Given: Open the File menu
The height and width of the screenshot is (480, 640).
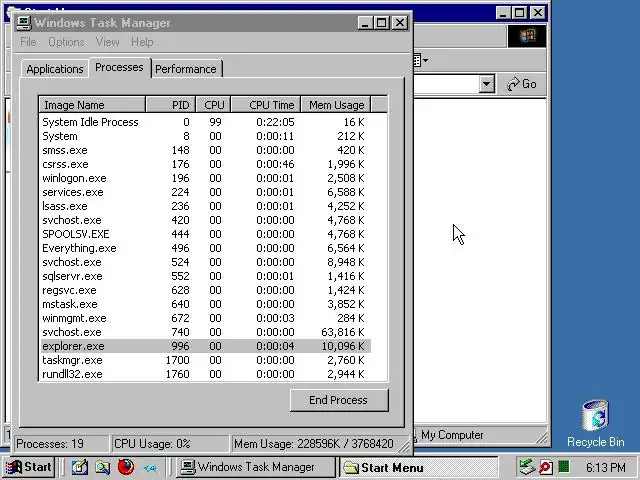Looking at the screenshot, I should click(28, 42).
